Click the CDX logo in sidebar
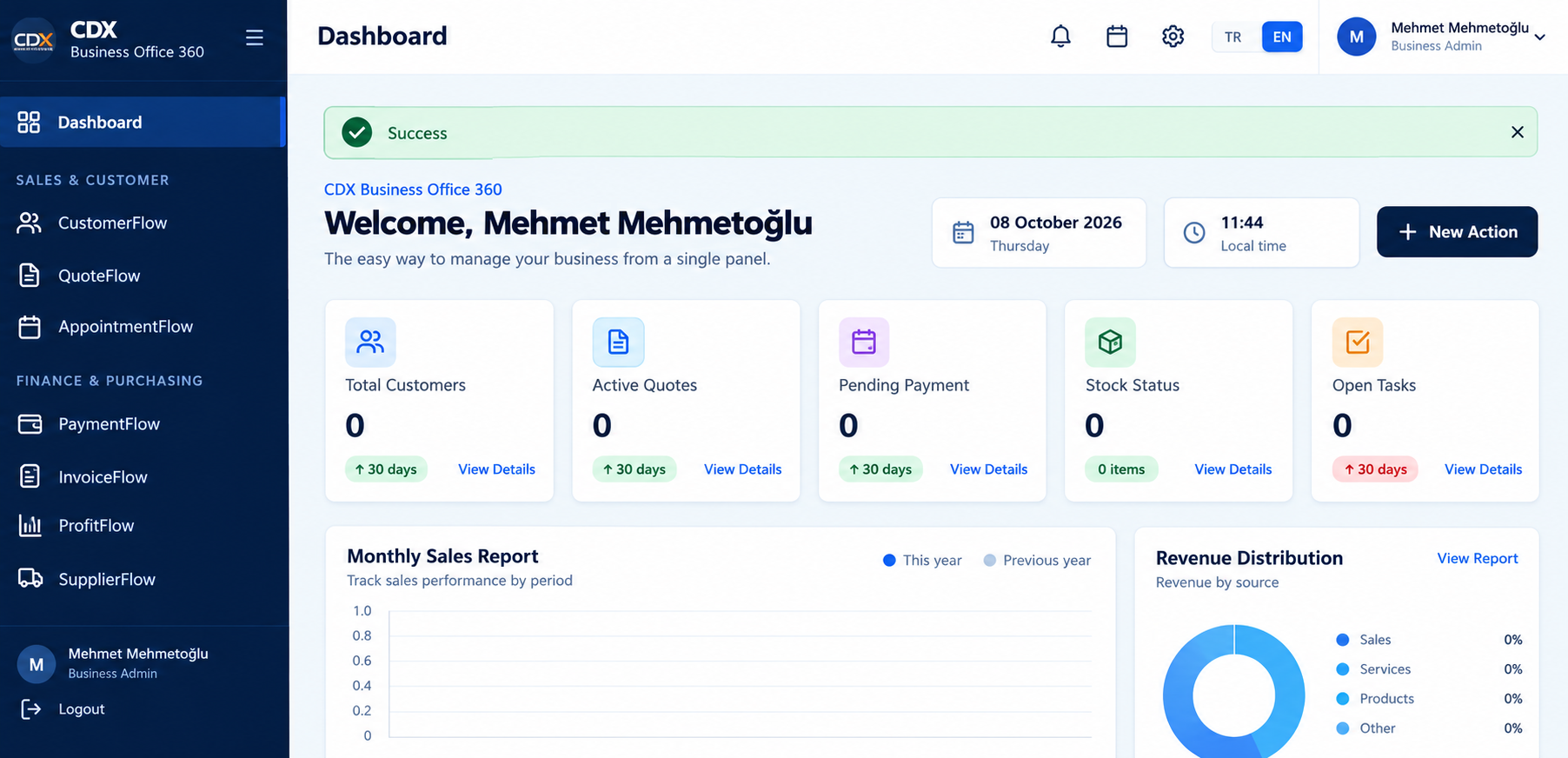Viewport: 1568px width, 758px height. point(34,40)
